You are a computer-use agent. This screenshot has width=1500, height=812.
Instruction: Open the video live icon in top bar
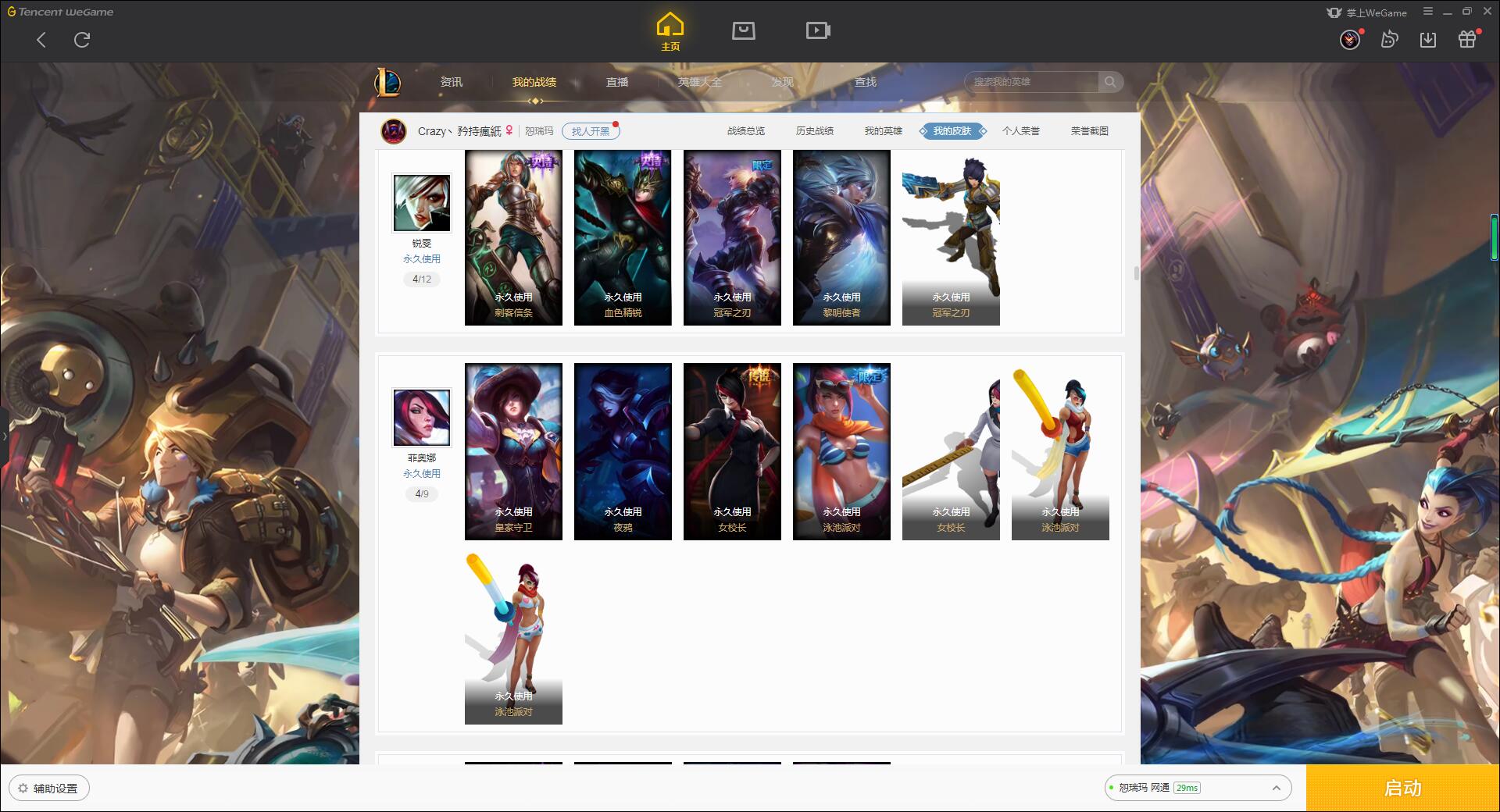pyautogui.click(x=818, y=30)
